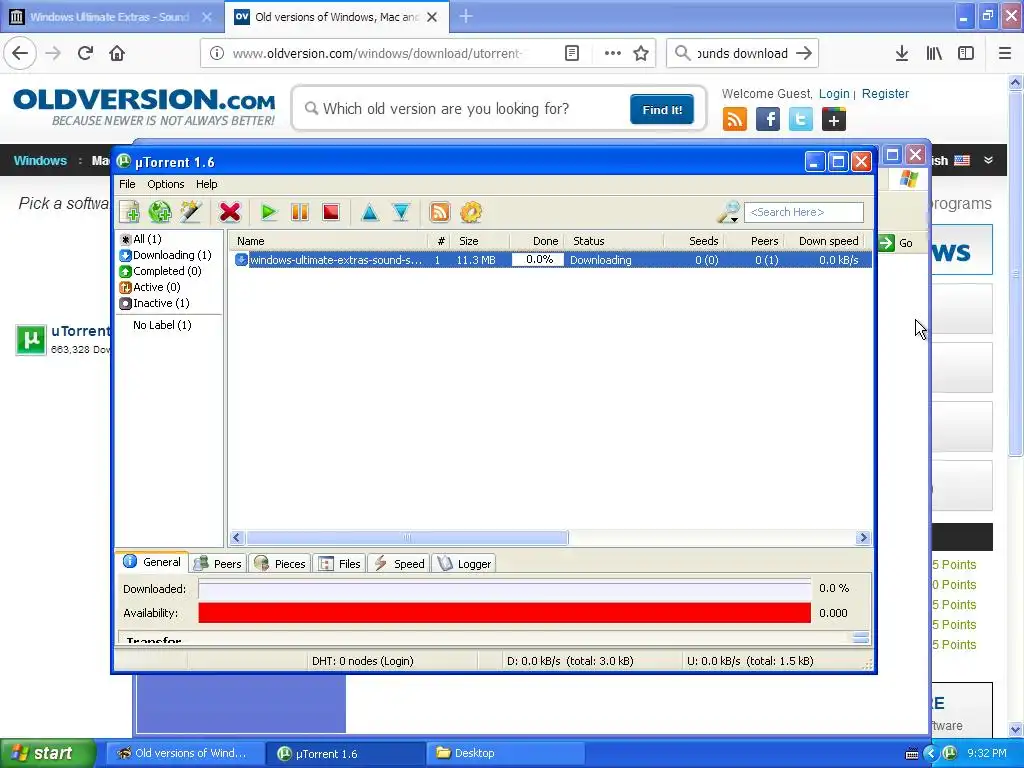
Task: Click the Create New Torrent wand icon
Action: pos(191,212)
